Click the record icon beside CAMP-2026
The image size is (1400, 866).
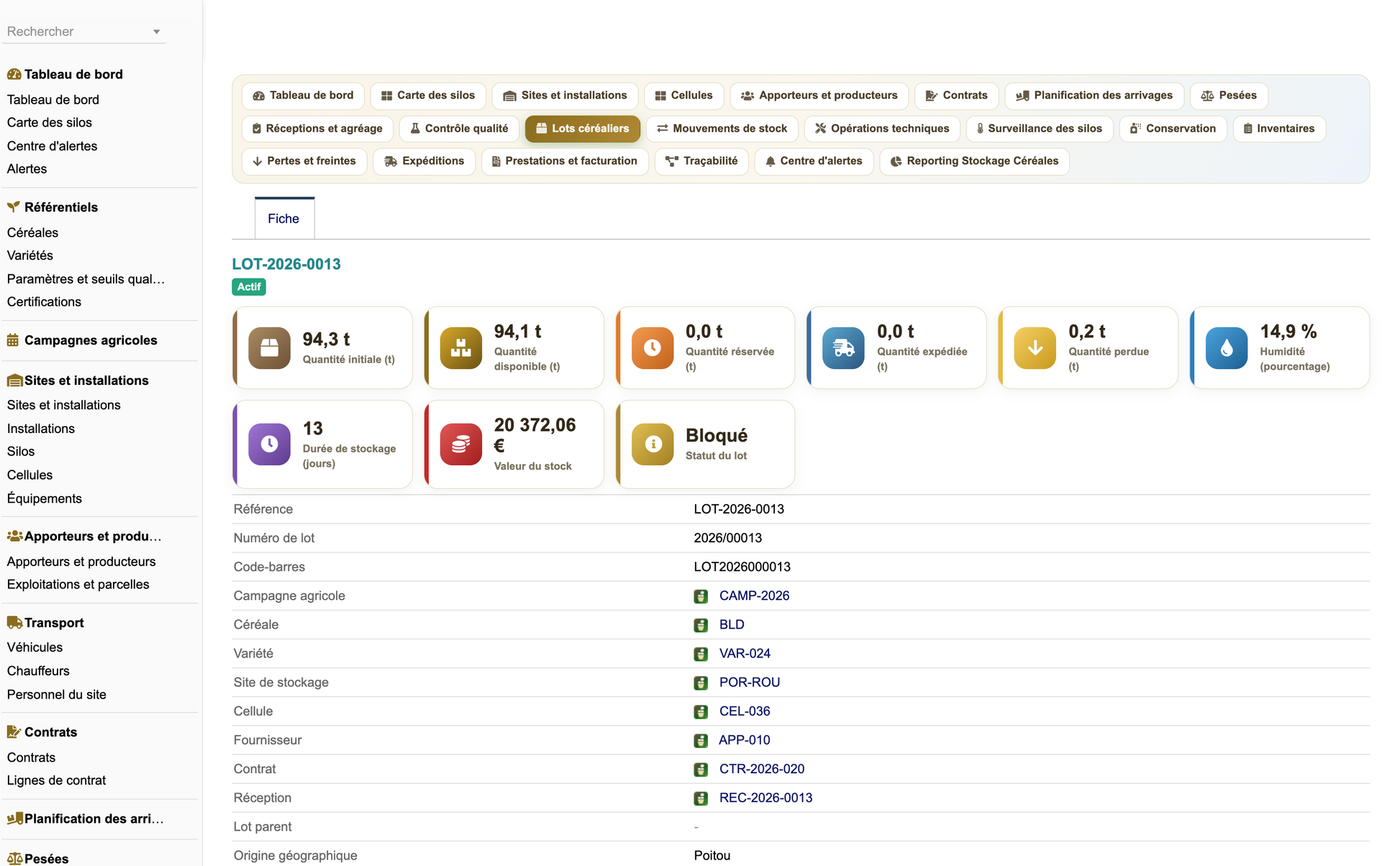click(x=701, y=596)
